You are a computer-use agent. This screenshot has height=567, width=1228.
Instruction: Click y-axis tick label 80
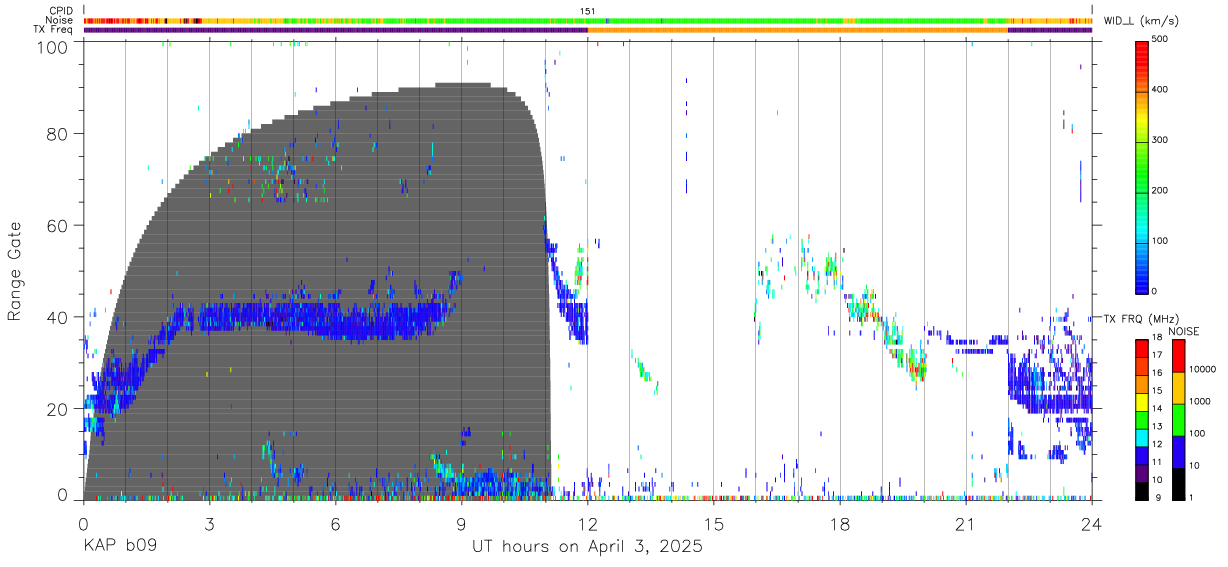[x=57, y=134]
